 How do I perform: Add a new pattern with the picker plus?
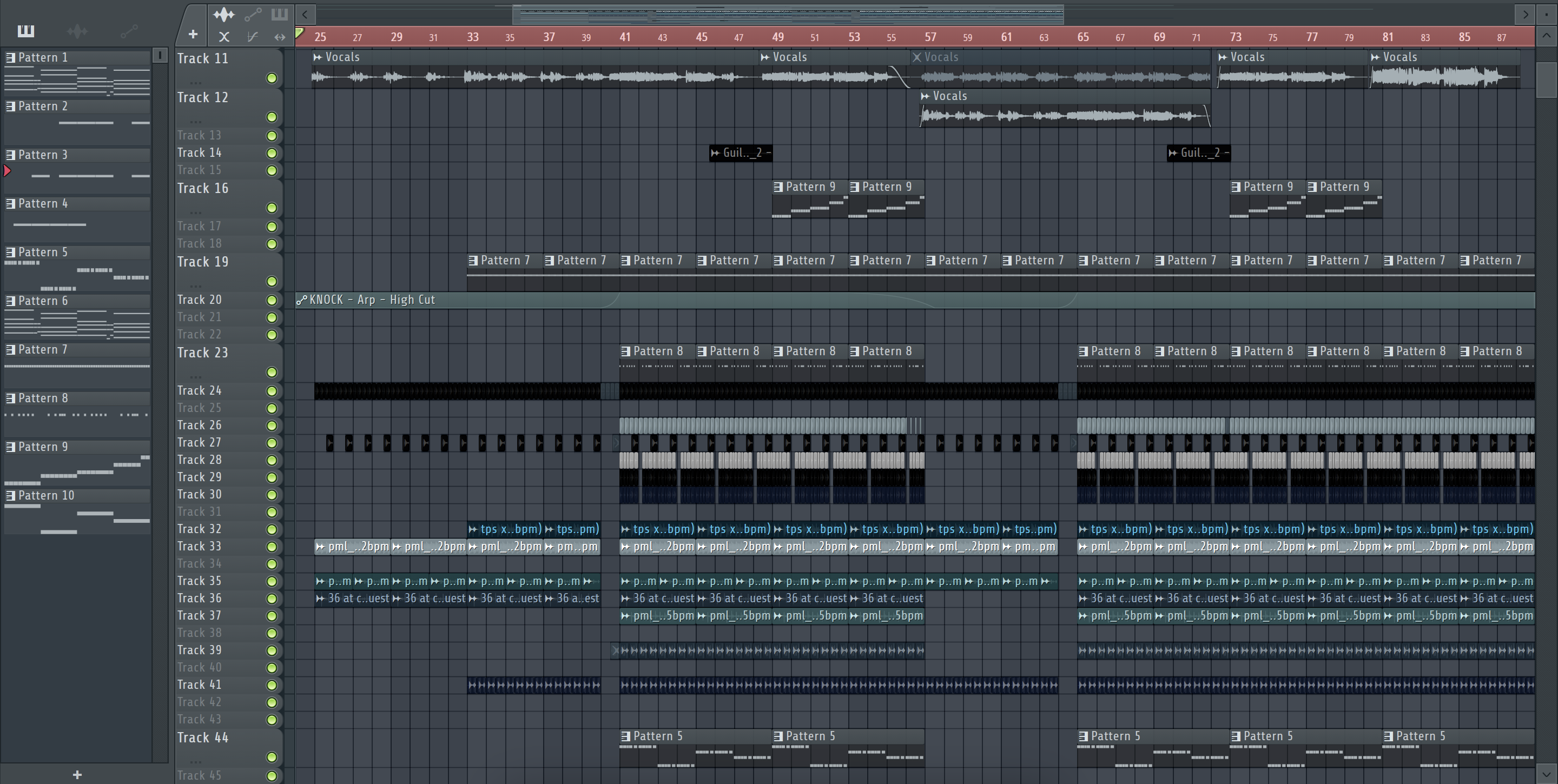tap(77, 774)
